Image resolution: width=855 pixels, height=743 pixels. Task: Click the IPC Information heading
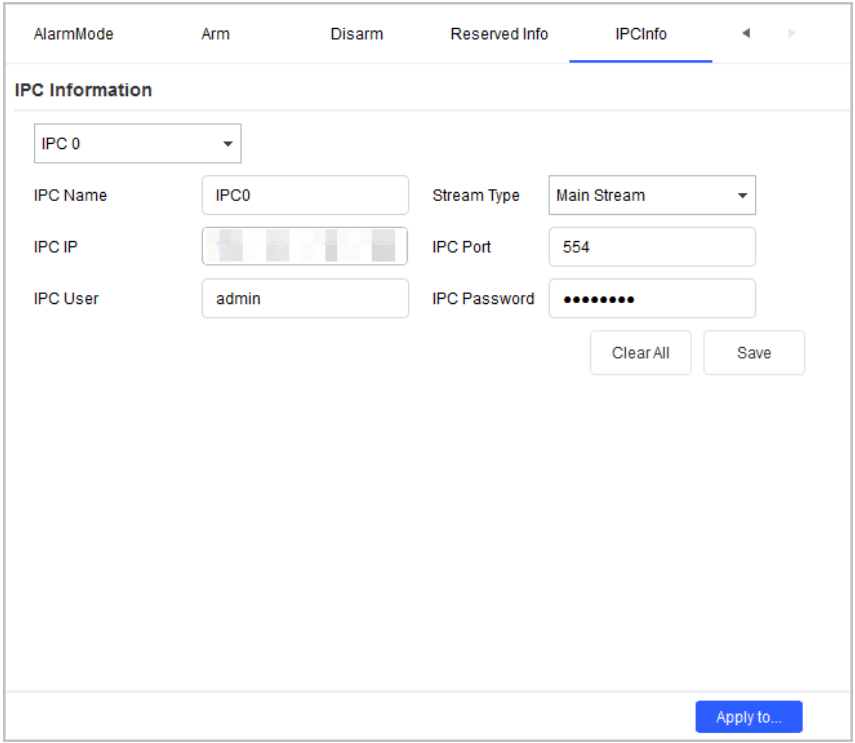(x=83, y=90)
